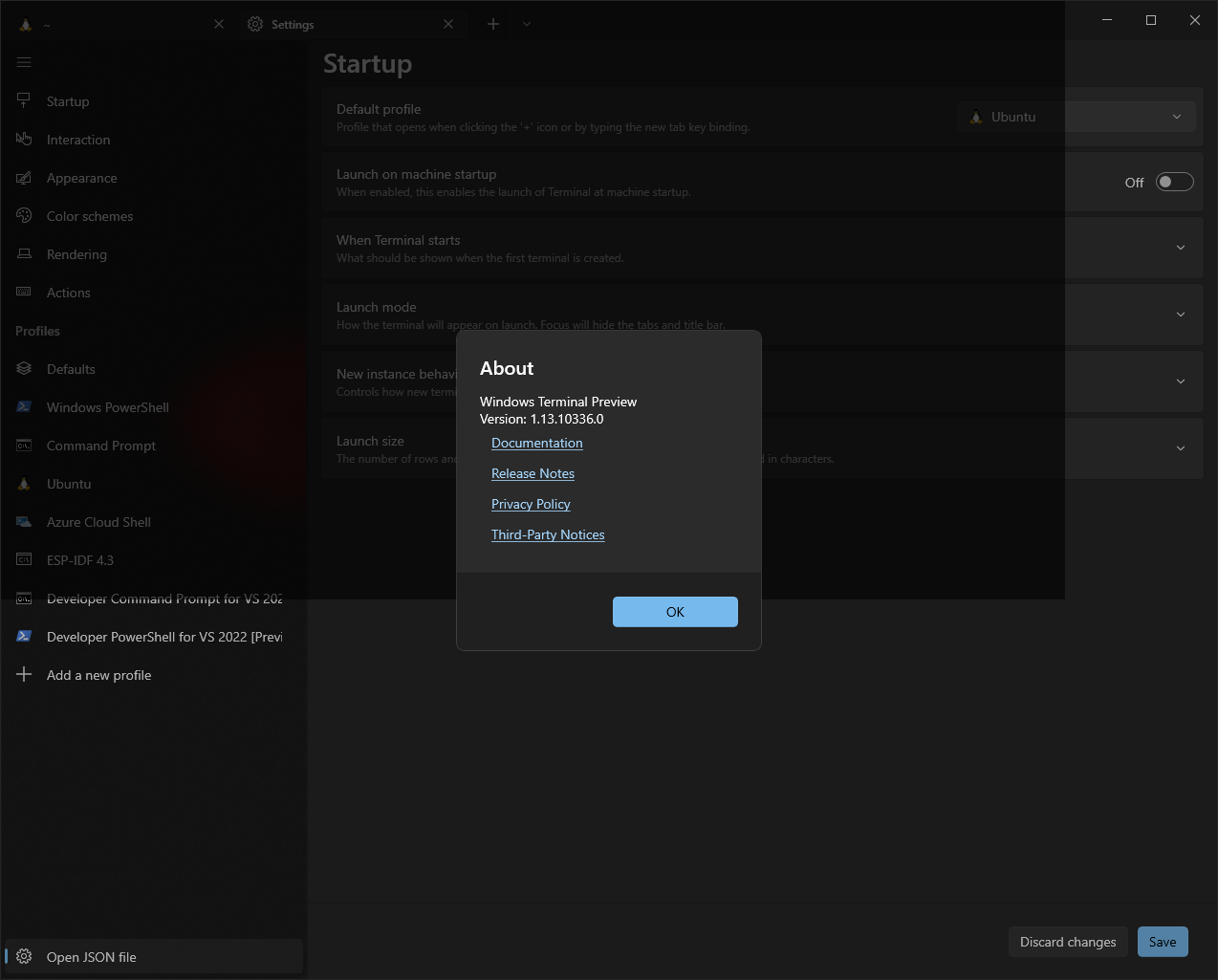This screenshot has height=980, width=1218.
Task: Click the Settings tab gear icon
Action: tap(255, 24)
